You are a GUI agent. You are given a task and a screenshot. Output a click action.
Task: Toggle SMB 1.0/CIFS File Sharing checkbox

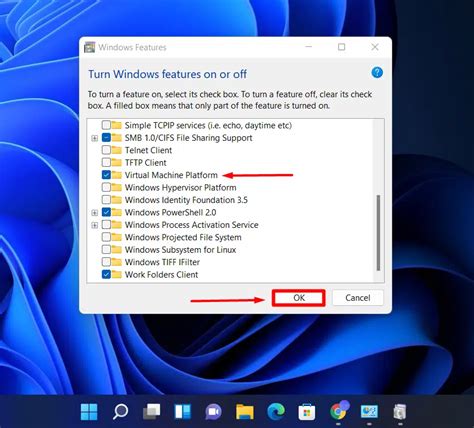coord(106,138)
